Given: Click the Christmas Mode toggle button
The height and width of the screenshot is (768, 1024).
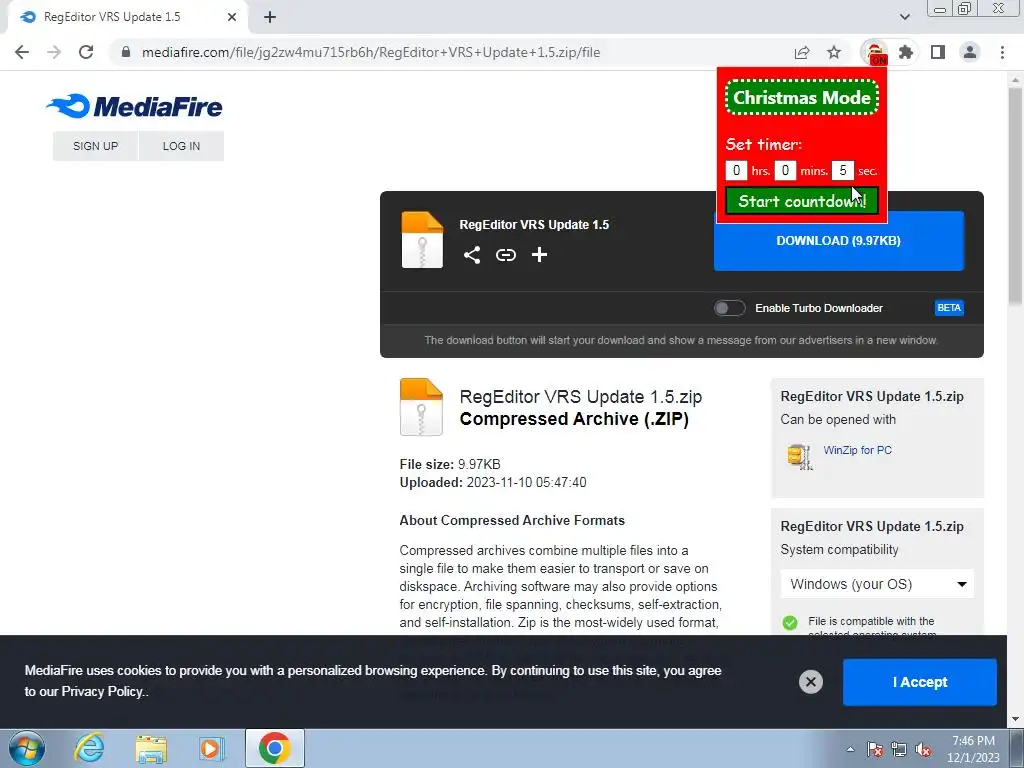Looking at the screenshot, I should point(801,97).
